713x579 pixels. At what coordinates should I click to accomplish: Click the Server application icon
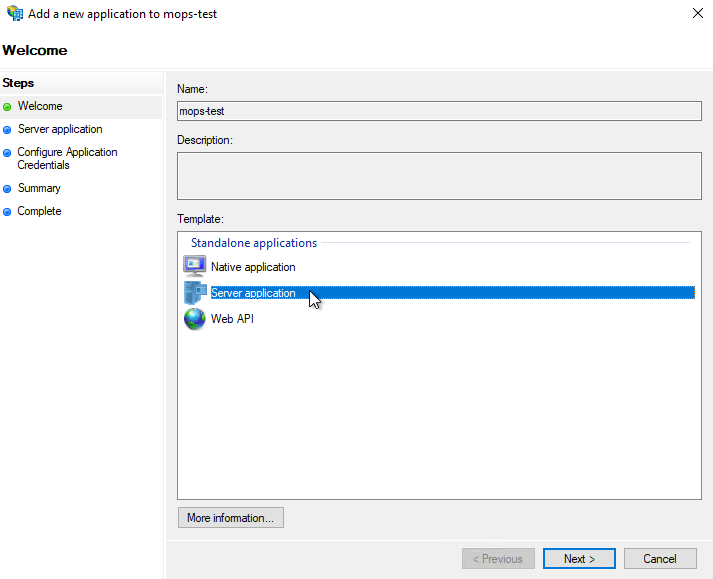pyautogui.click(x=194, y=293)
